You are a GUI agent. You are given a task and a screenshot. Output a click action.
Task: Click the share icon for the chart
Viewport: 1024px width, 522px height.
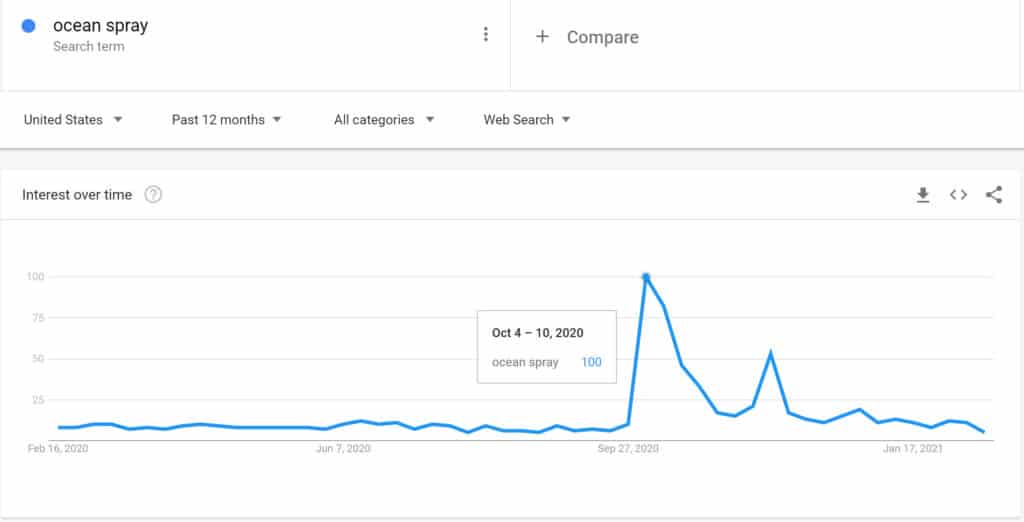(994, 195)
